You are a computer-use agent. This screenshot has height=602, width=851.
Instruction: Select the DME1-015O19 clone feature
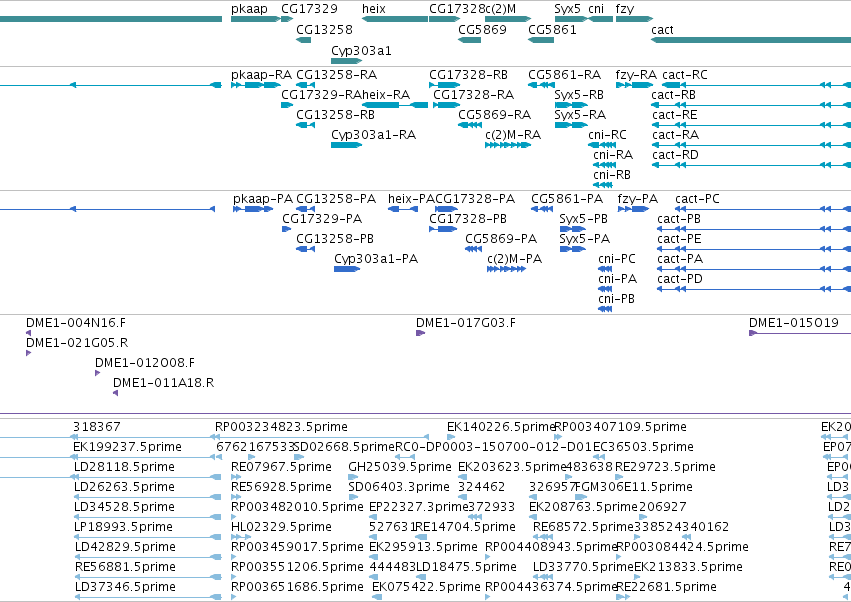pyautogui.click(x=800, y=333)
